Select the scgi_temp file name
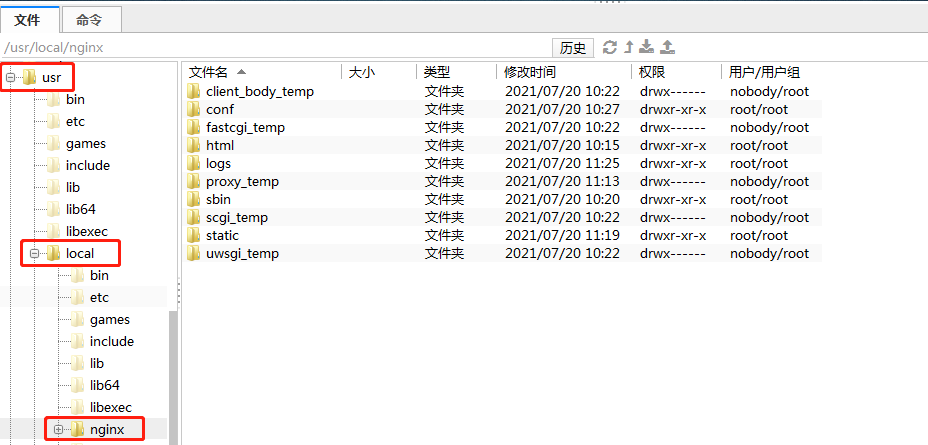The image size is (928, 445). point(237,217)
